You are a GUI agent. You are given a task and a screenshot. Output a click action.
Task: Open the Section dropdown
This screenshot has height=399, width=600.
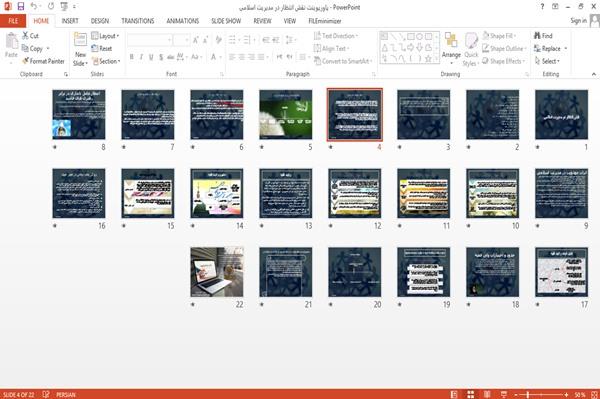106,61
